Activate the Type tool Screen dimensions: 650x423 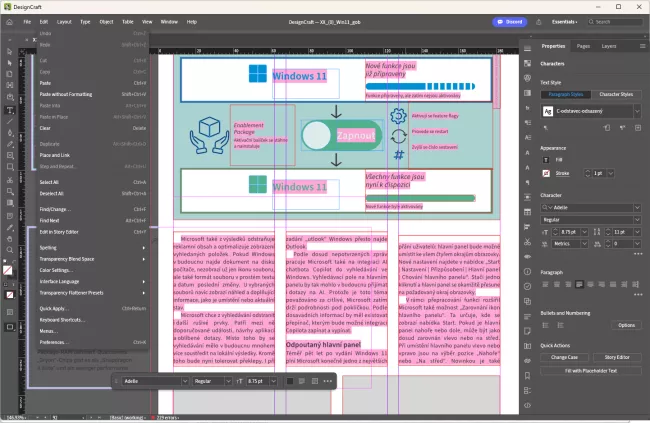tap(10, 110)
